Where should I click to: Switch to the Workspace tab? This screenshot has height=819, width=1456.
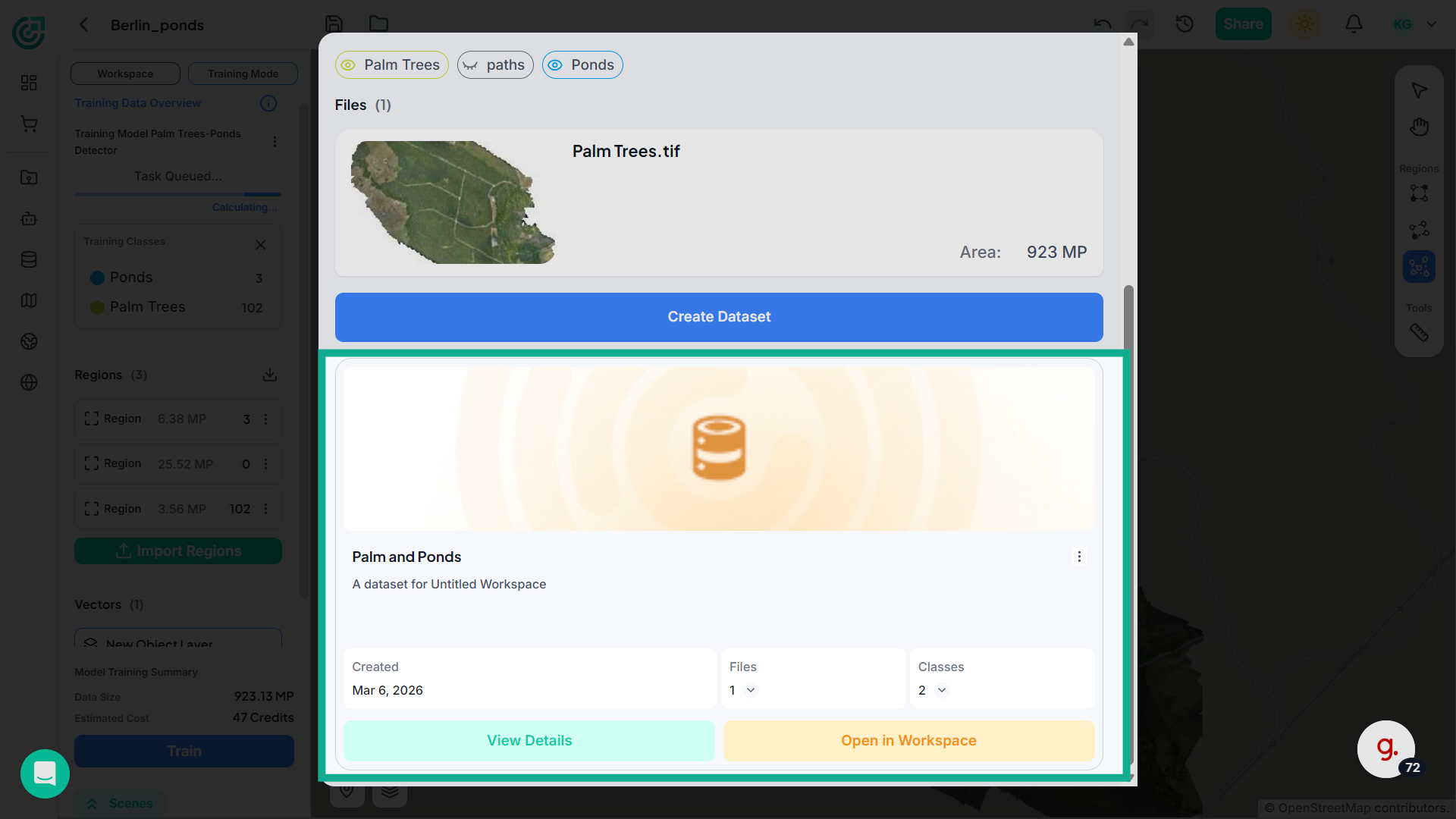pyautogui.click(x=125, y=74)
